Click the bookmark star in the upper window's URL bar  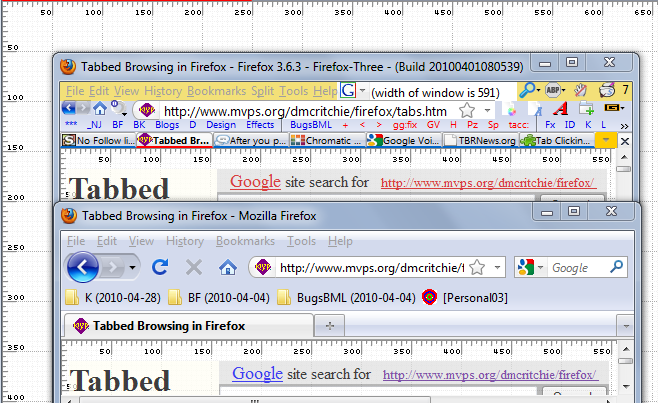pos(467,111)
